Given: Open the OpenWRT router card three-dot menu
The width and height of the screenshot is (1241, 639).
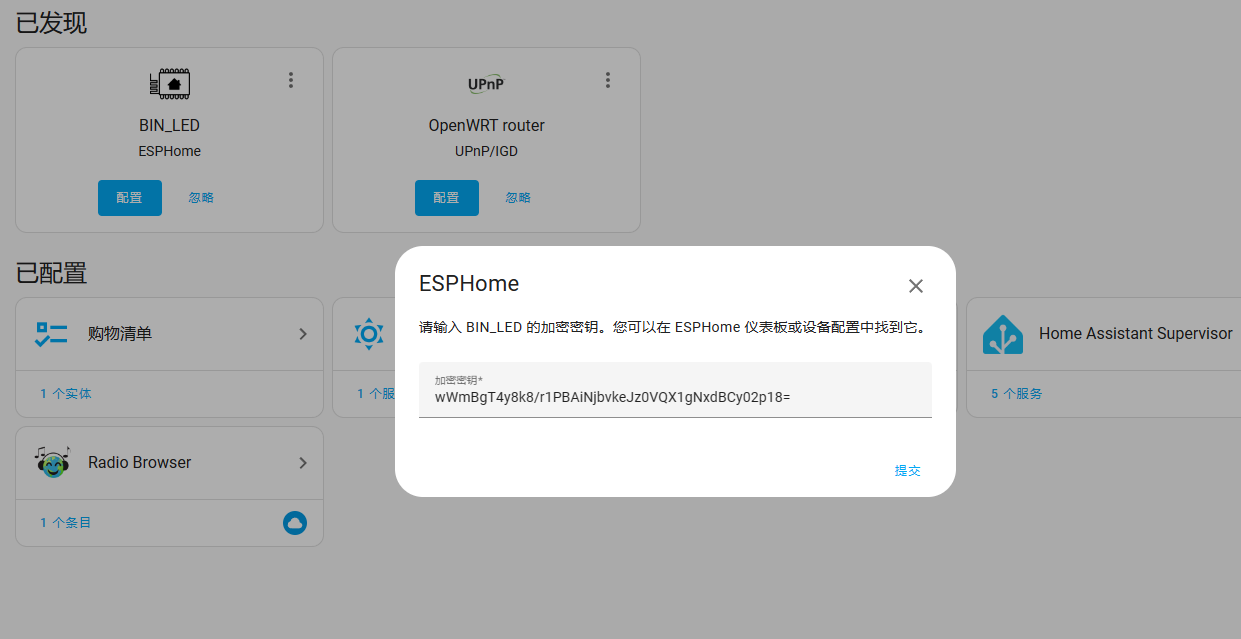Looking at the screenshot, I should point(608,80).
